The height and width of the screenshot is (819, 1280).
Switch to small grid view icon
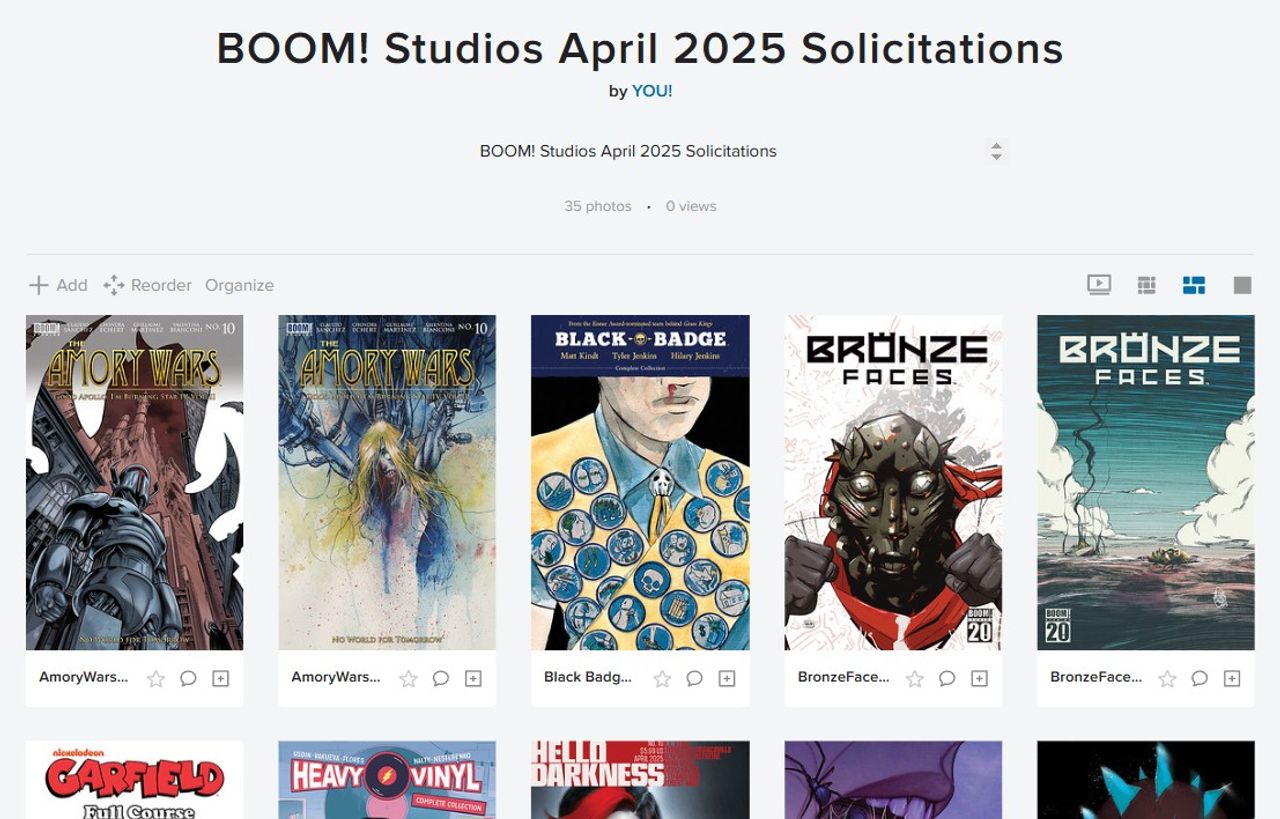pos(1146,285)
